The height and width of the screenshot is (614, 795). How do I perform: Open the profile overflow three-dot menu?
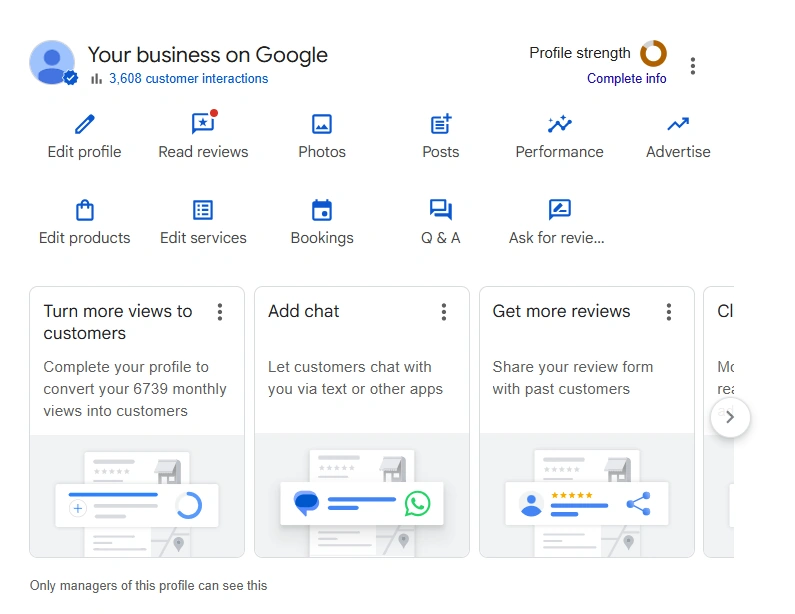(693, 66)
